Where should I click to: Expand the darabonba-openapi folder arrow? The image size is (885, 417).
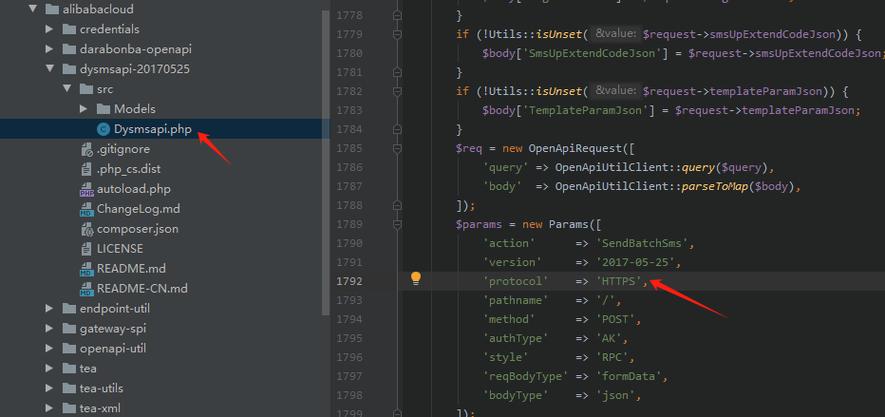tap(50, 49)
